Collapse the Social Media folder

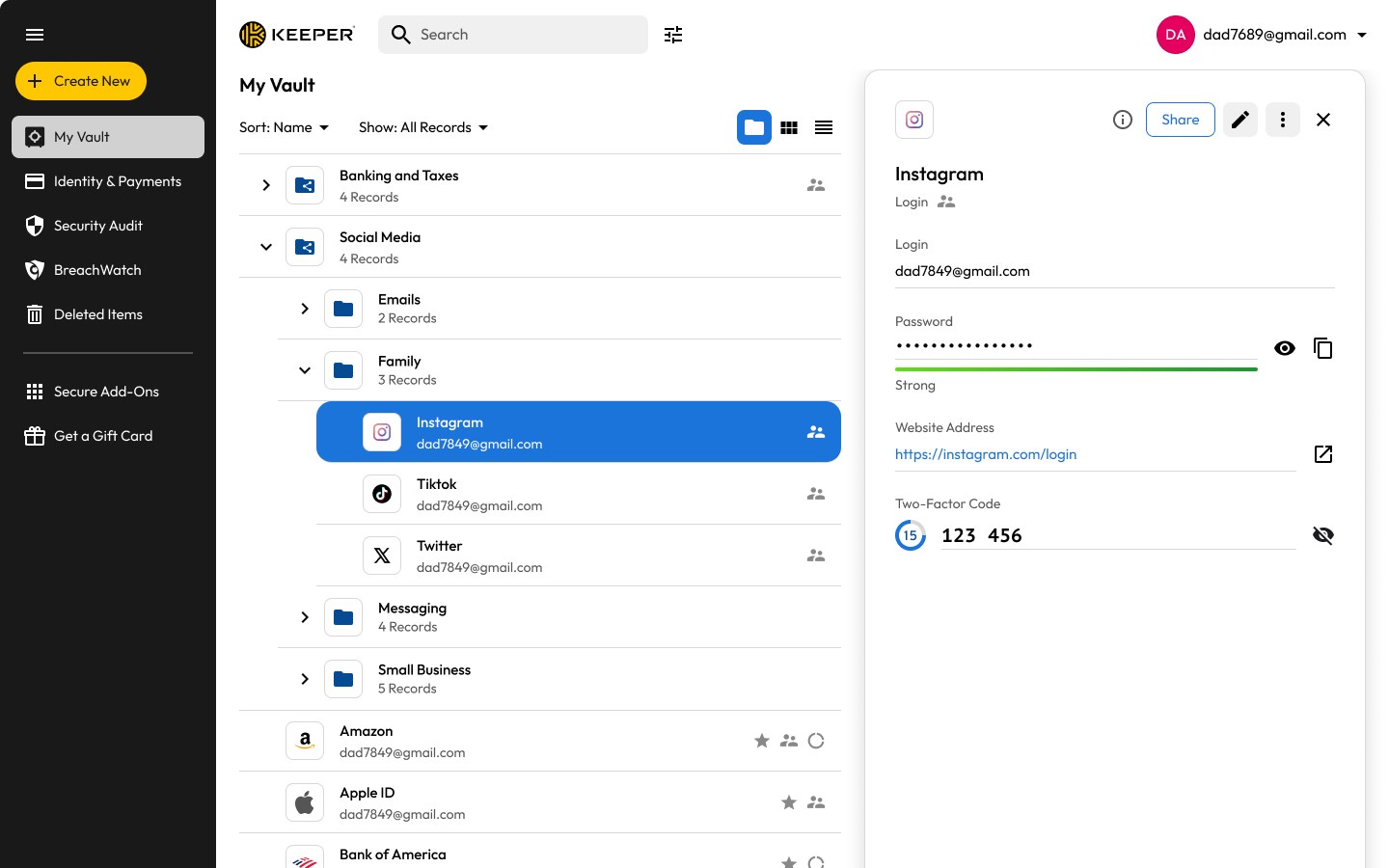click(266, 247)
